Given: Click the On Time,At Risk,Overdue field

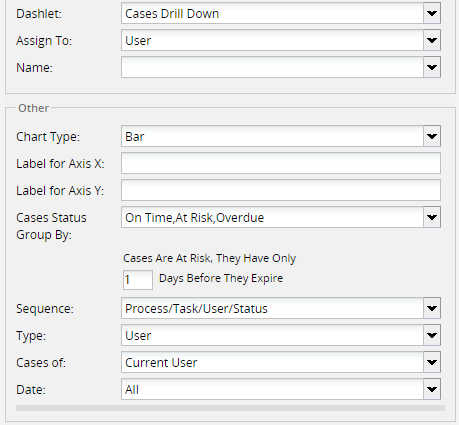Looking at the screenshot, I should pos(272,217).
